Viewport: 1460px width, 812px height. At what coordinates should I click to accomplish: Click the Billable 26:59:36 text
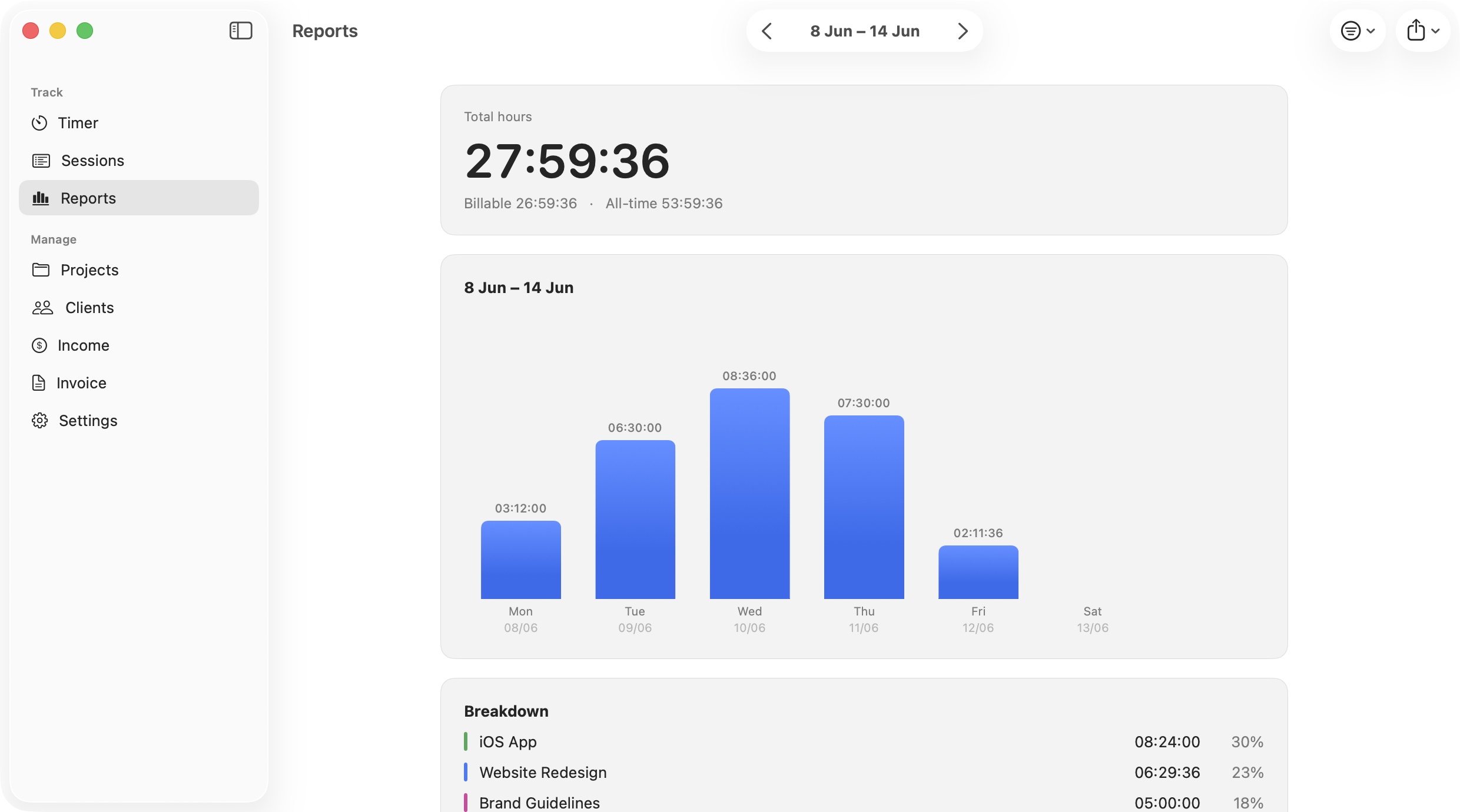(520, 204)
